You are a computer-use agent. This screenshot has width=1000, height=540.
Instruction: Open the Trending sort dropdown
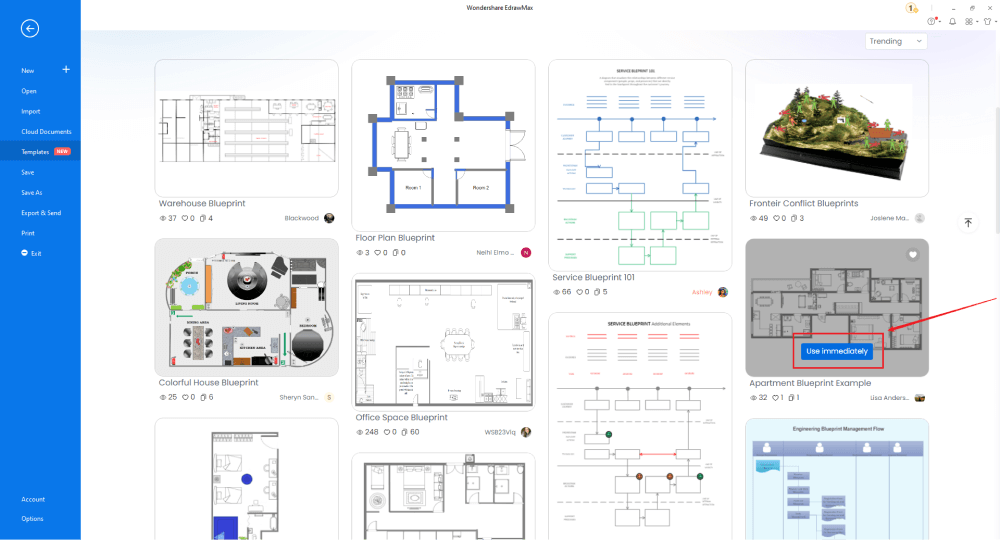(x=895, y=41)
